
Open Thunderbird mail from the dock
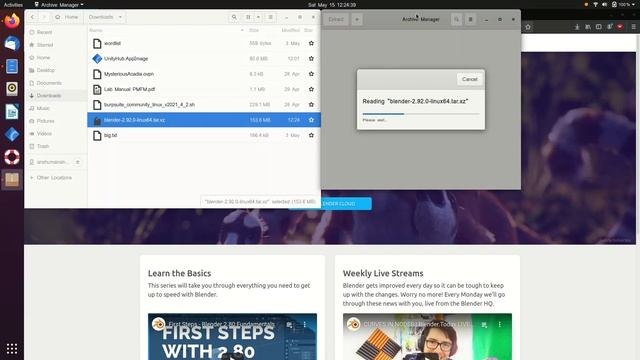(x=12, y=43)
